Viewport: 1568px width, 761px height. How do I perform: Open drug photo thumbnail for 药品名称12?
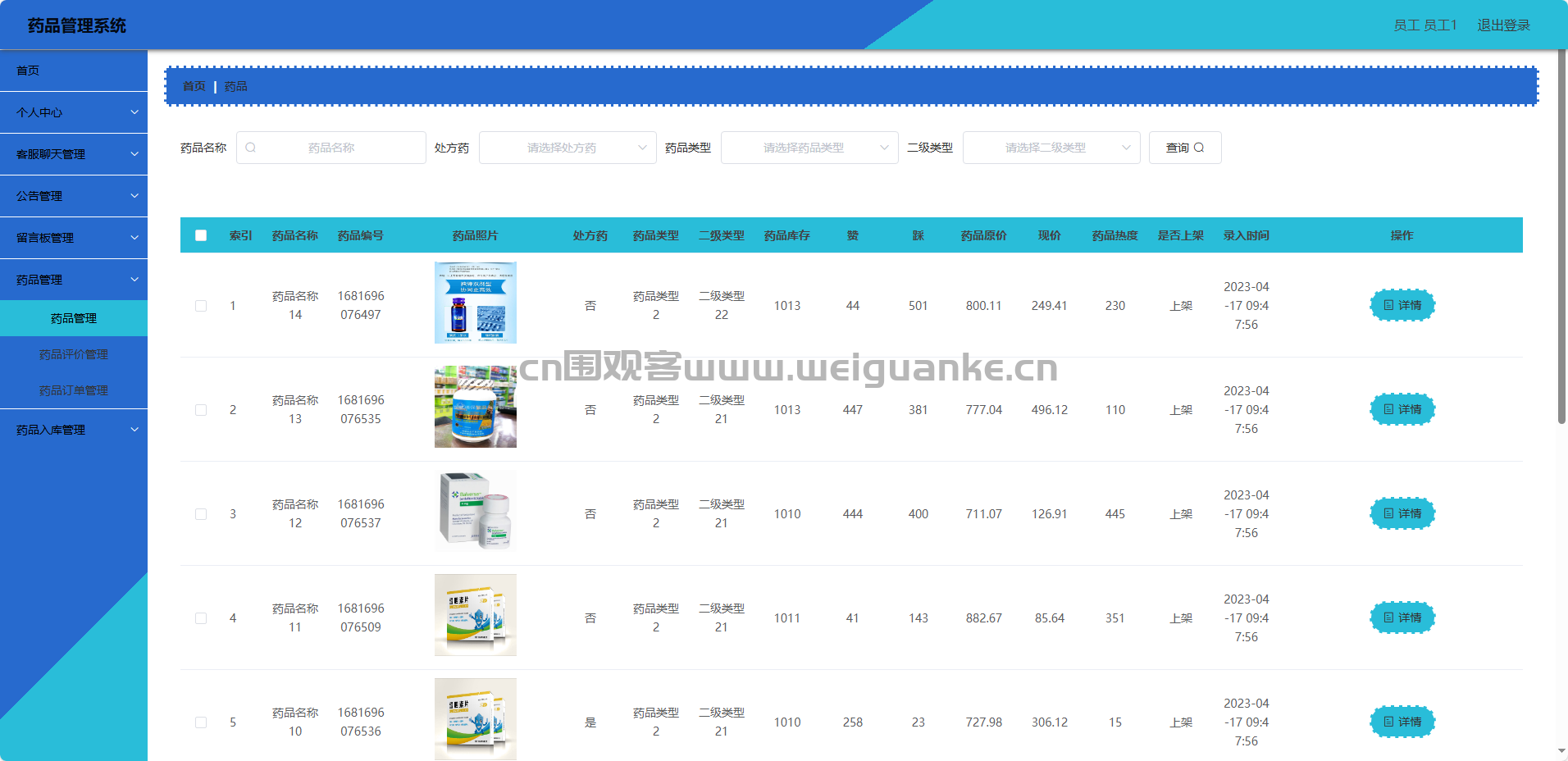pos(476,511)
